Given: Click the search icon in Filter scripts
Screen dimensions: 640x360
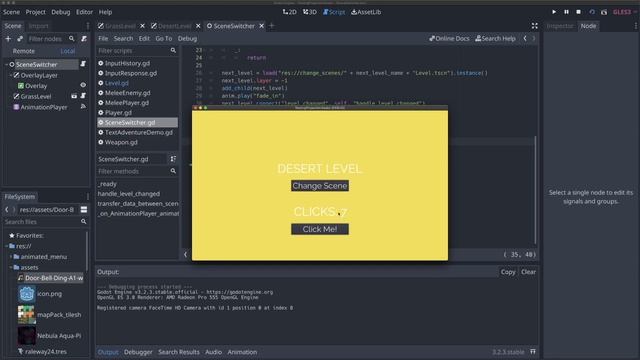Looking at the screenshot, I should click(x=173, y=51).
